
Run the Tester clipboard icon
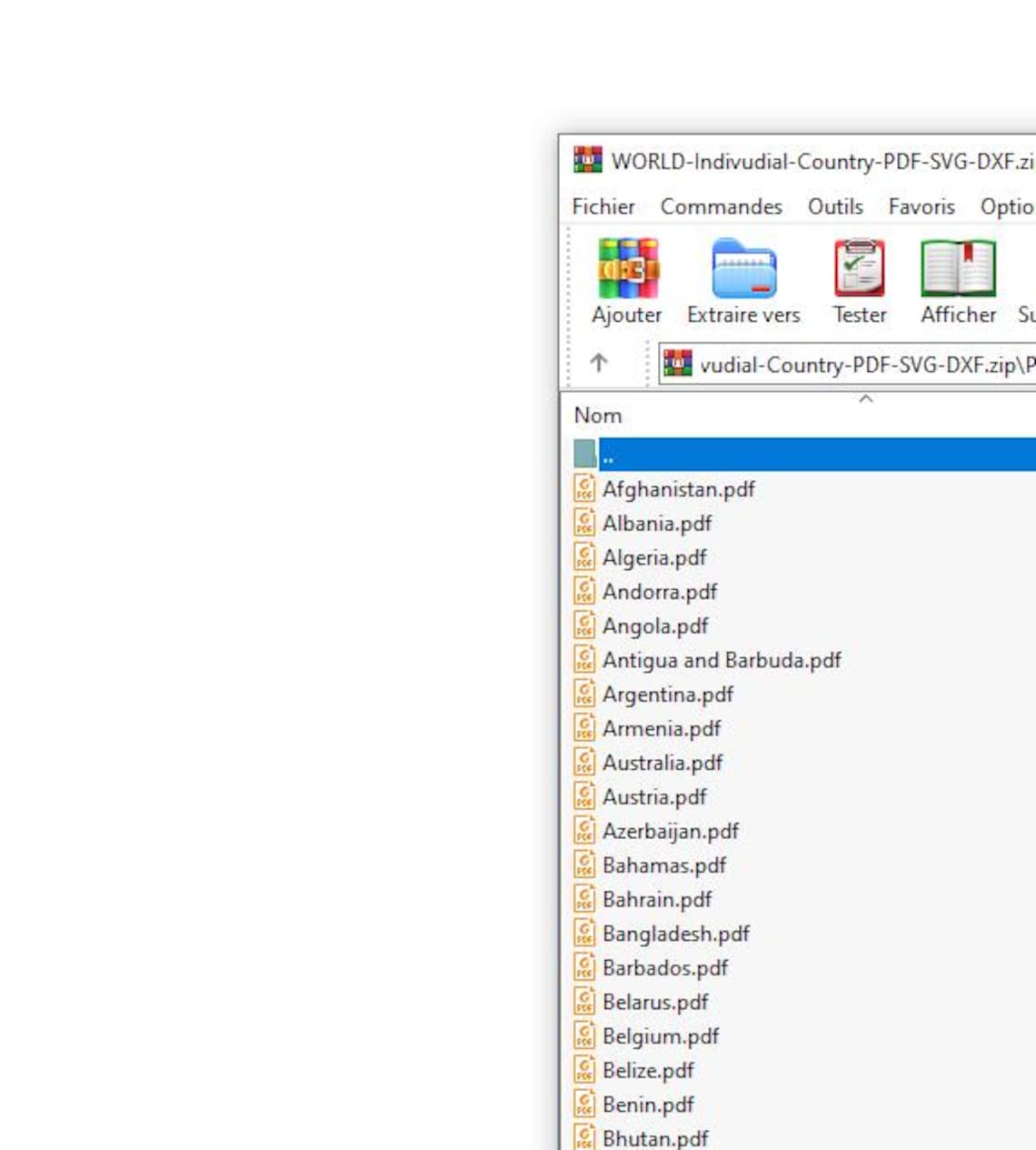(859, 268)
